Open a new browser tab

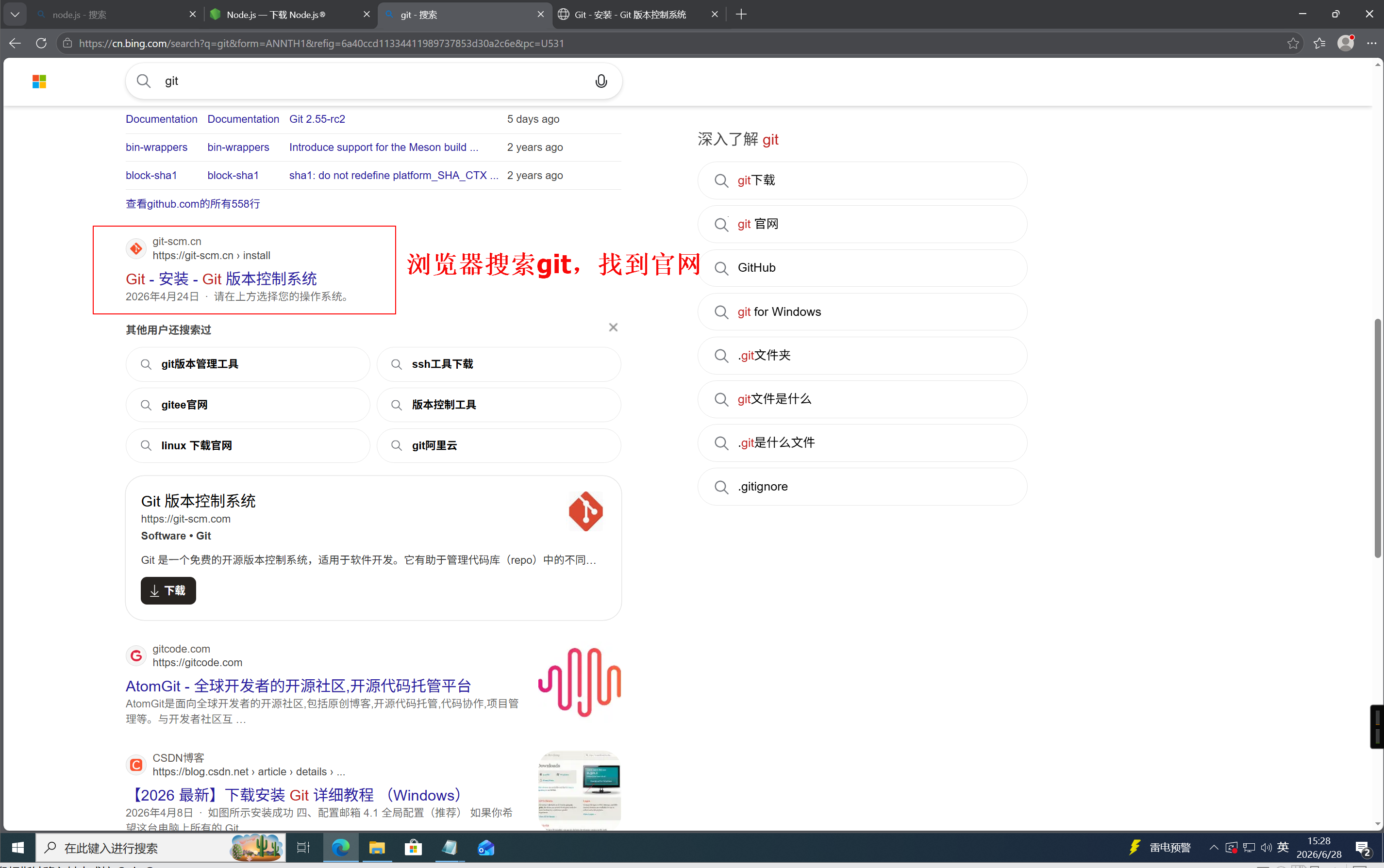(x=741, y=15)
